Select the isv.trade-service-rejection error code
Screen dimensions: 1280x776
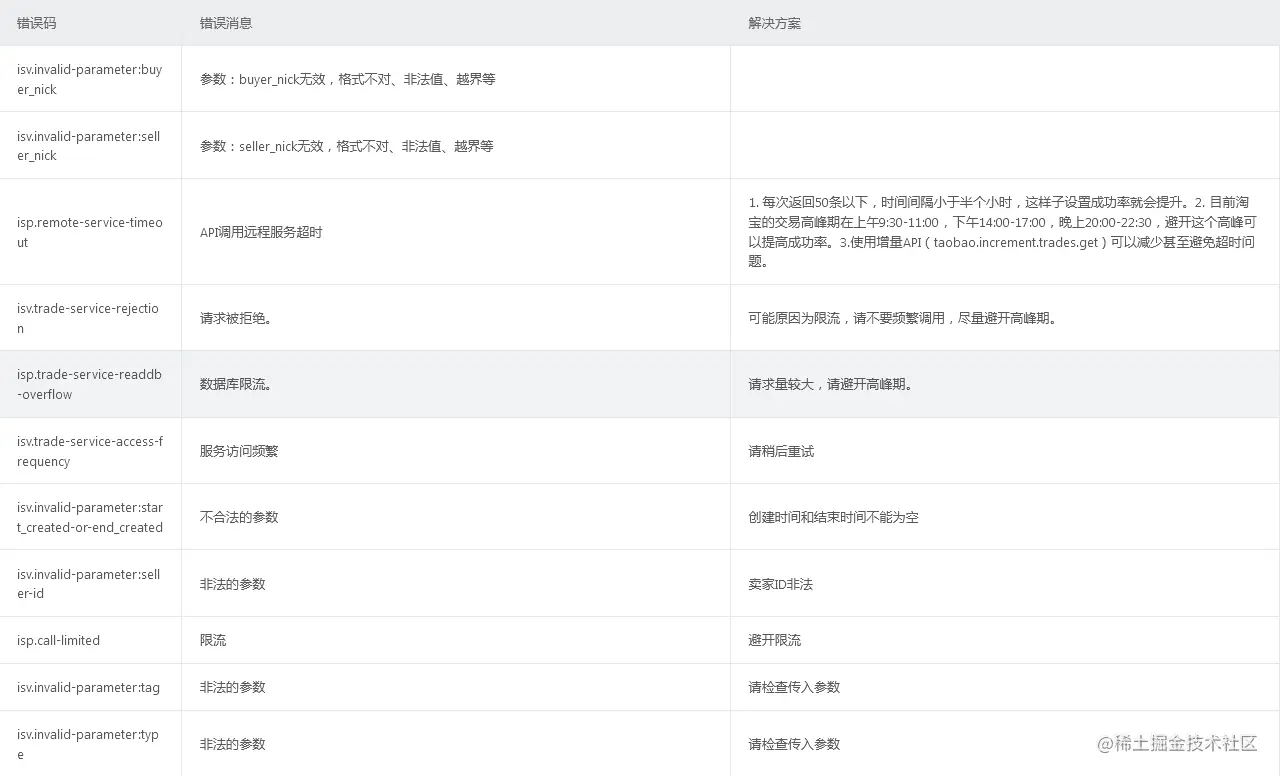88,317
